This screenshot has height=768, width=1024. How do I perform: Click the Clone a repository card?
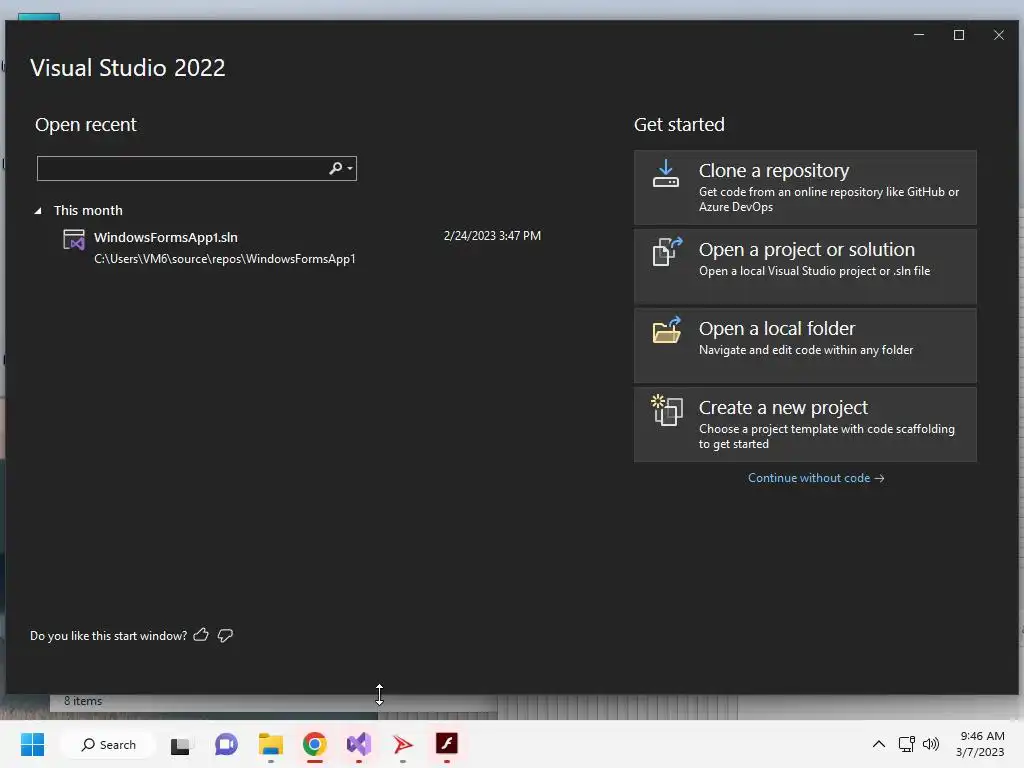coord(805,187)
